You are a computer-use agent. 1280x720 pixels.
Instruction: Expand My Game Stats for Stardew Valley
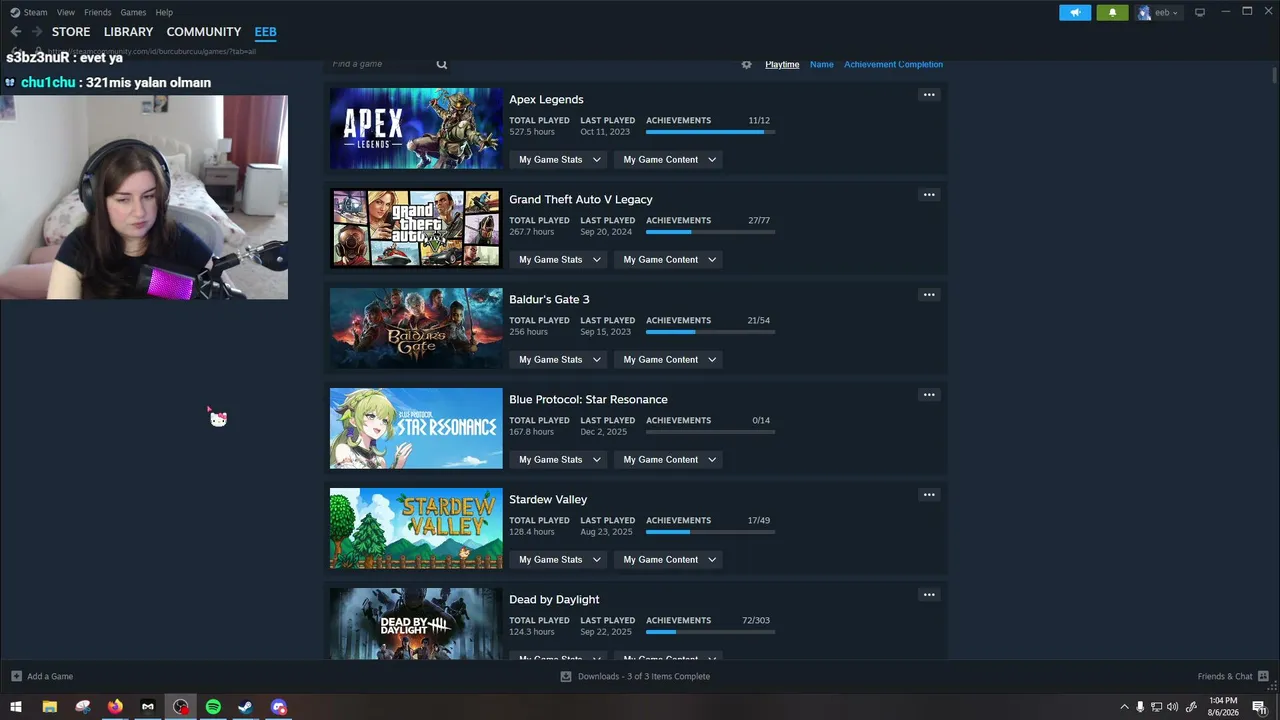(x=560, y=559)
